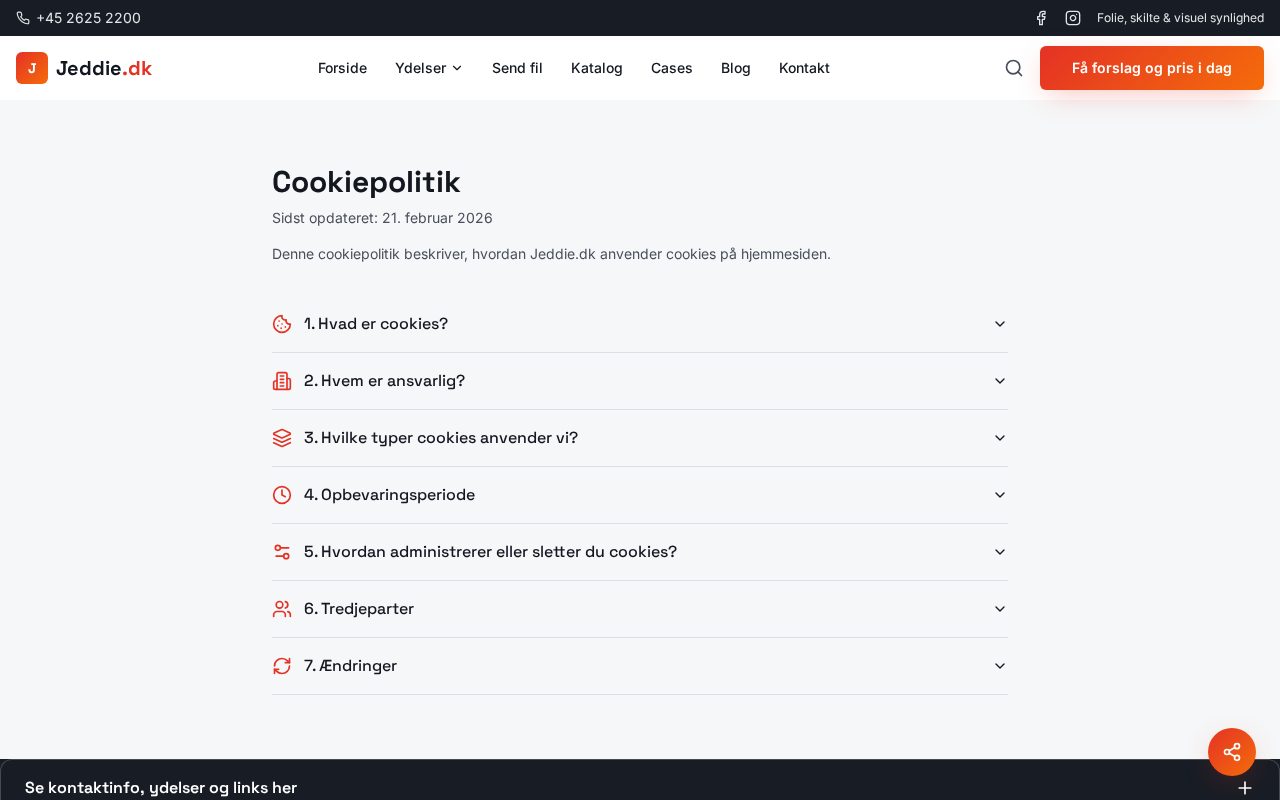Click the search magnifier icon
The image size is (1280, 800).
point(1014,68)
